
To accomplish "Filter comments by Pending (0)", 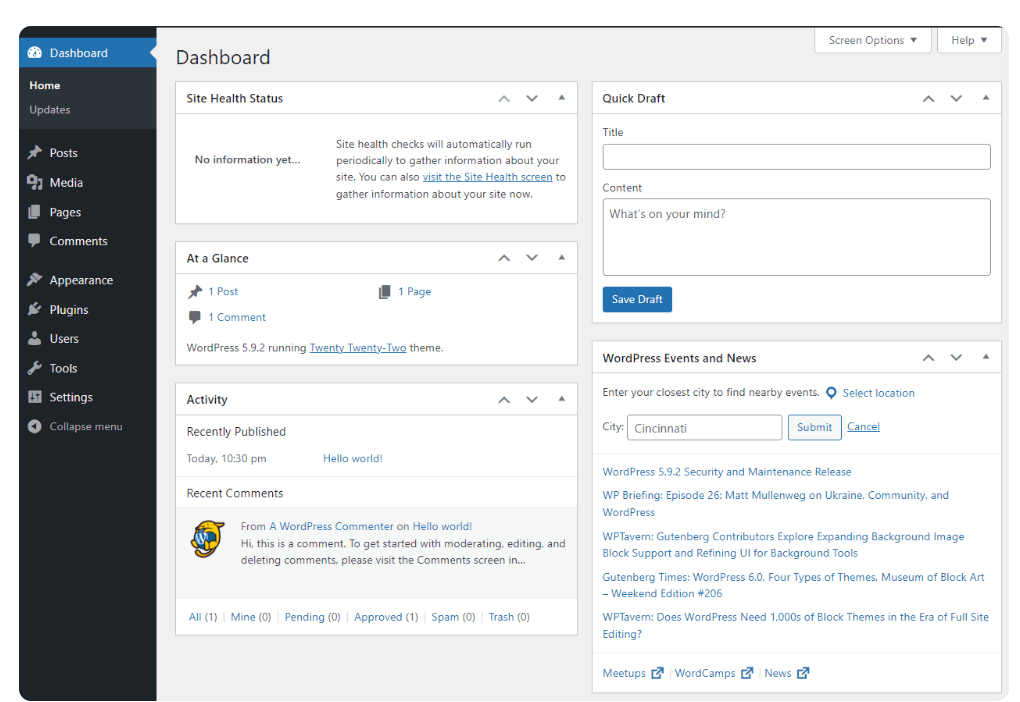I will click(312, 617).
